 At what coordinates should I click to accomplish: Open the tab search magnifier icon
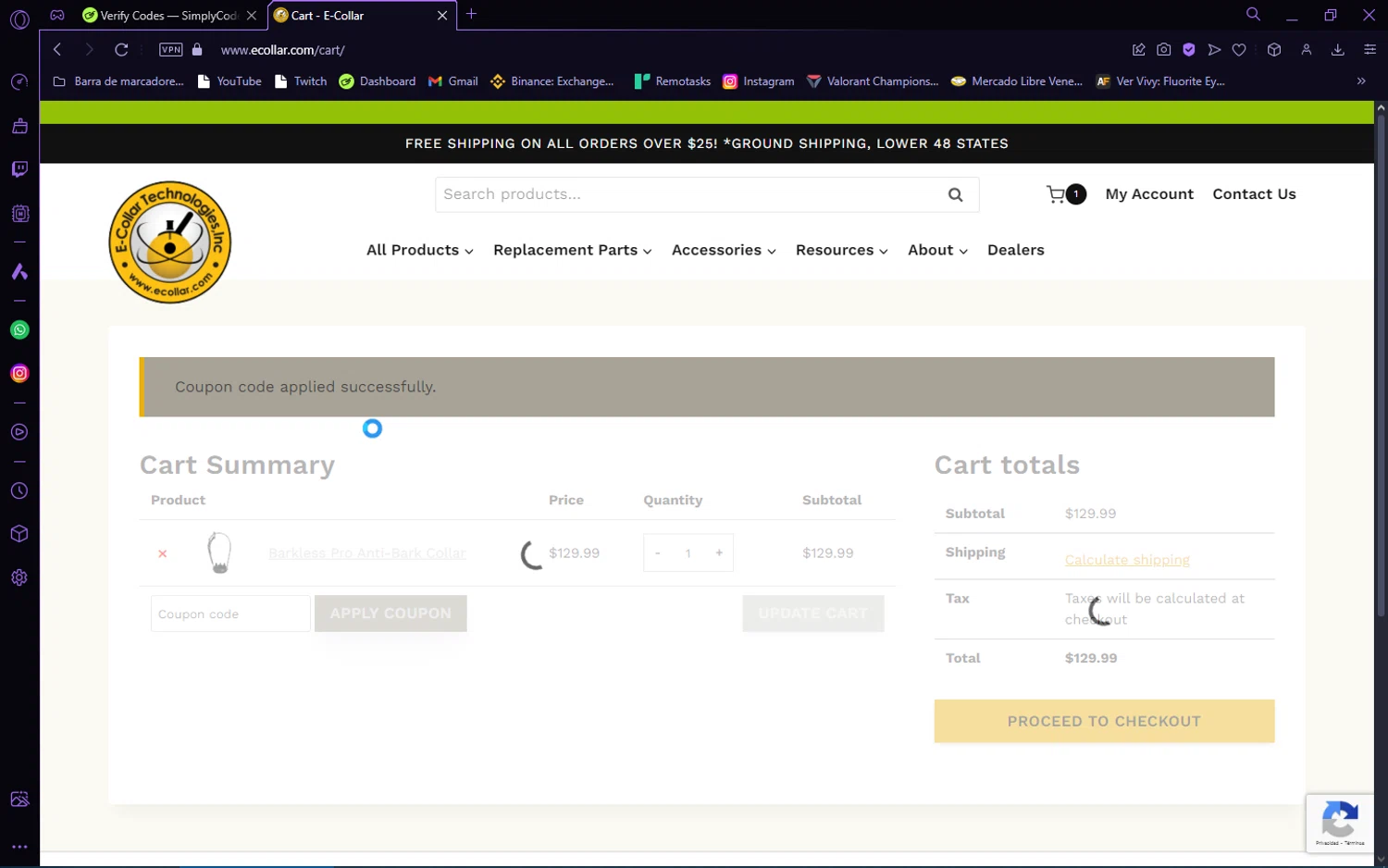point(1253,14)
